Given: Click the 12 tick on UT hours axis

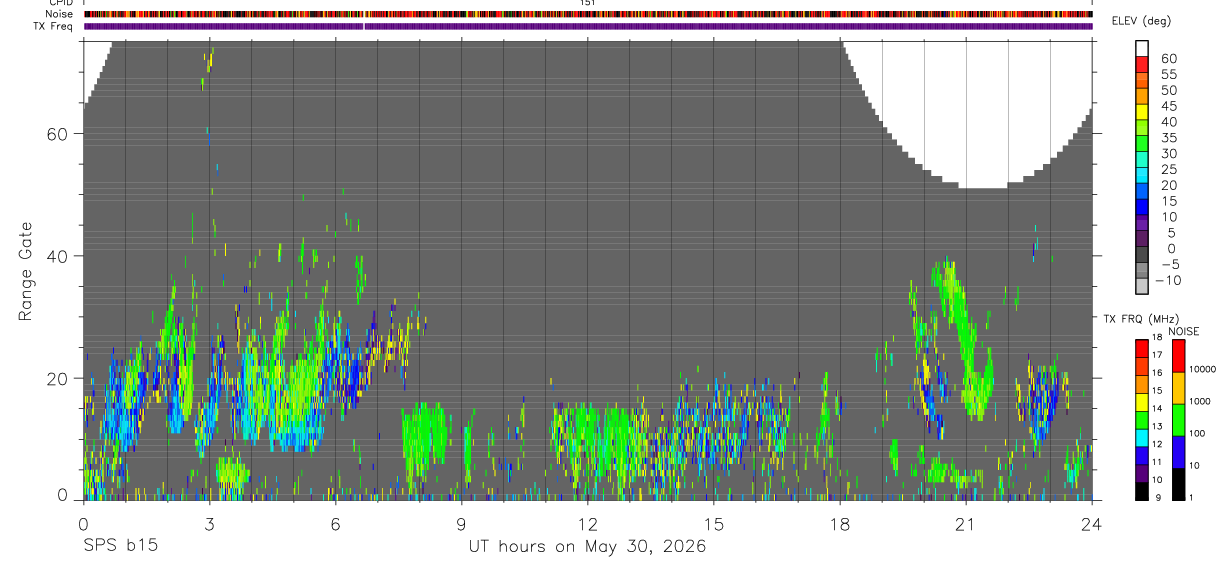Looking at the screenshot, I should (x=587, y=523).
